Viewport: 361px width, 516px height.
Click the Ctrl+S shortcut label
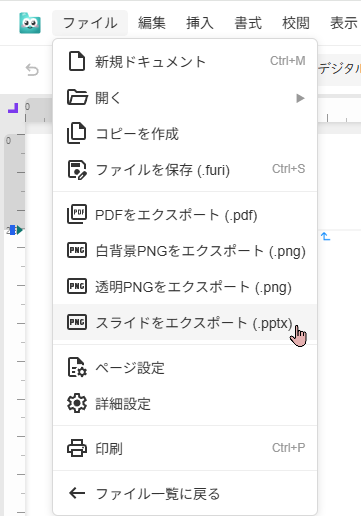pos(289,169)
